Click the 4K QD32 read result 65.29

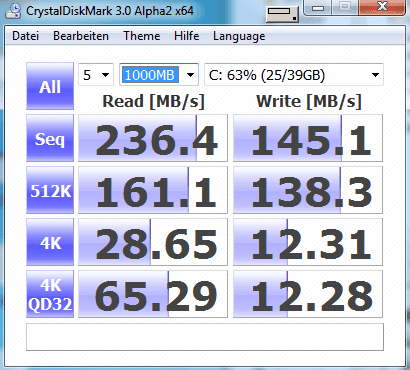coord(153,294)
